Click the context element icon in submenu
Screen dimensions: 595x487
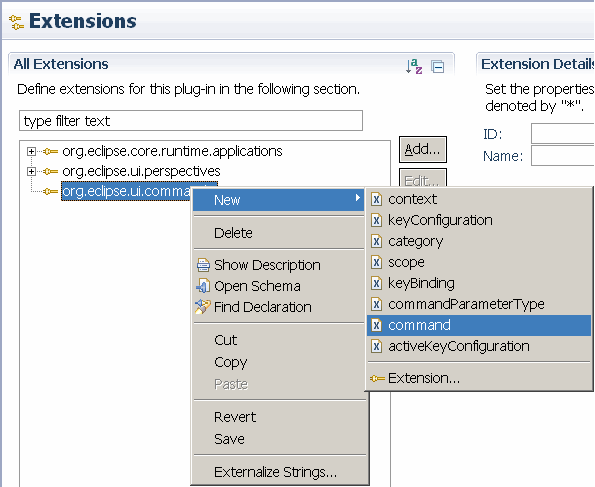coord(376,199)
